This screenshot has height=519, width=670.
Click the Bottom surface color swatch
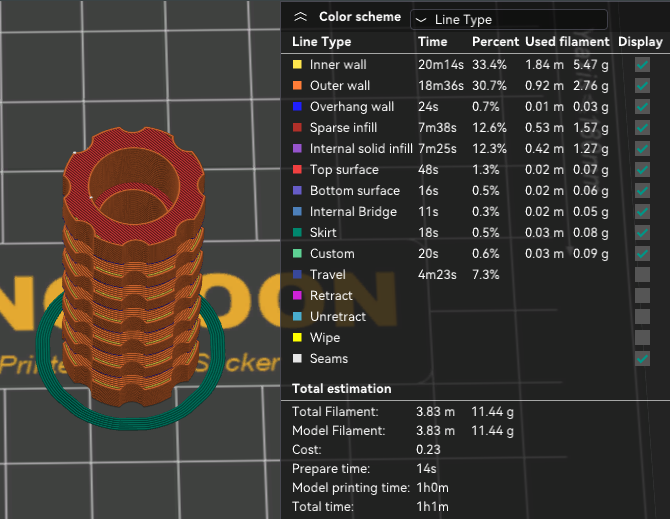(297, 190)
